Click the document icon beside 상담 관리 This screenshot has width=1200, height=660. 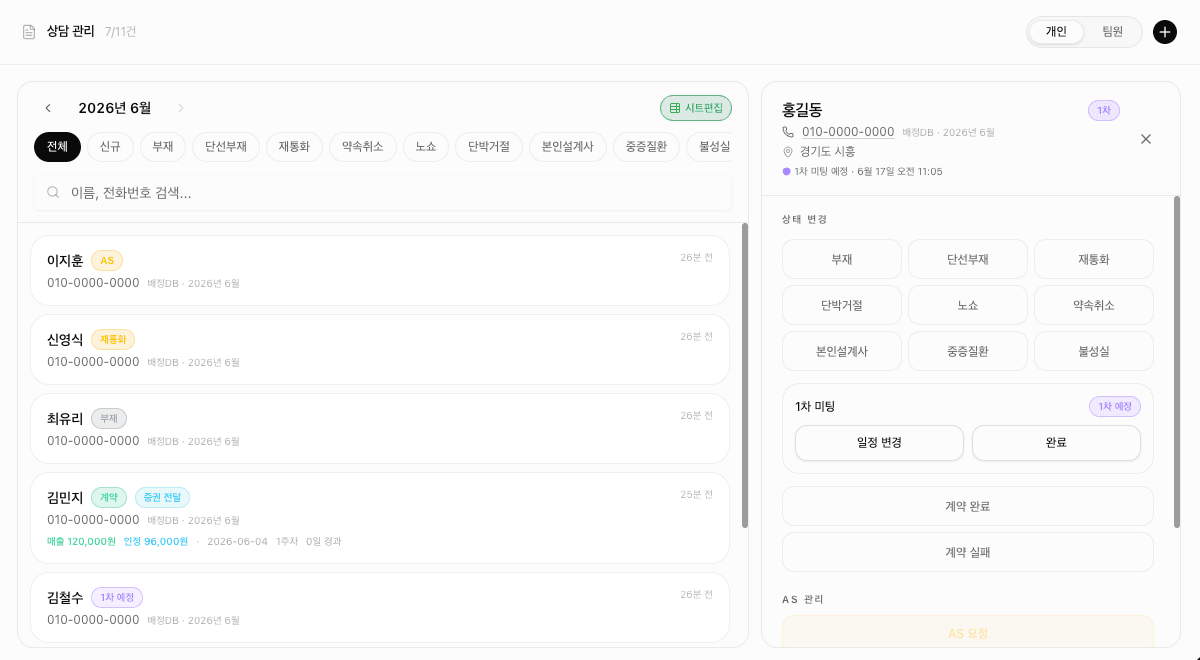click(29, 32)
